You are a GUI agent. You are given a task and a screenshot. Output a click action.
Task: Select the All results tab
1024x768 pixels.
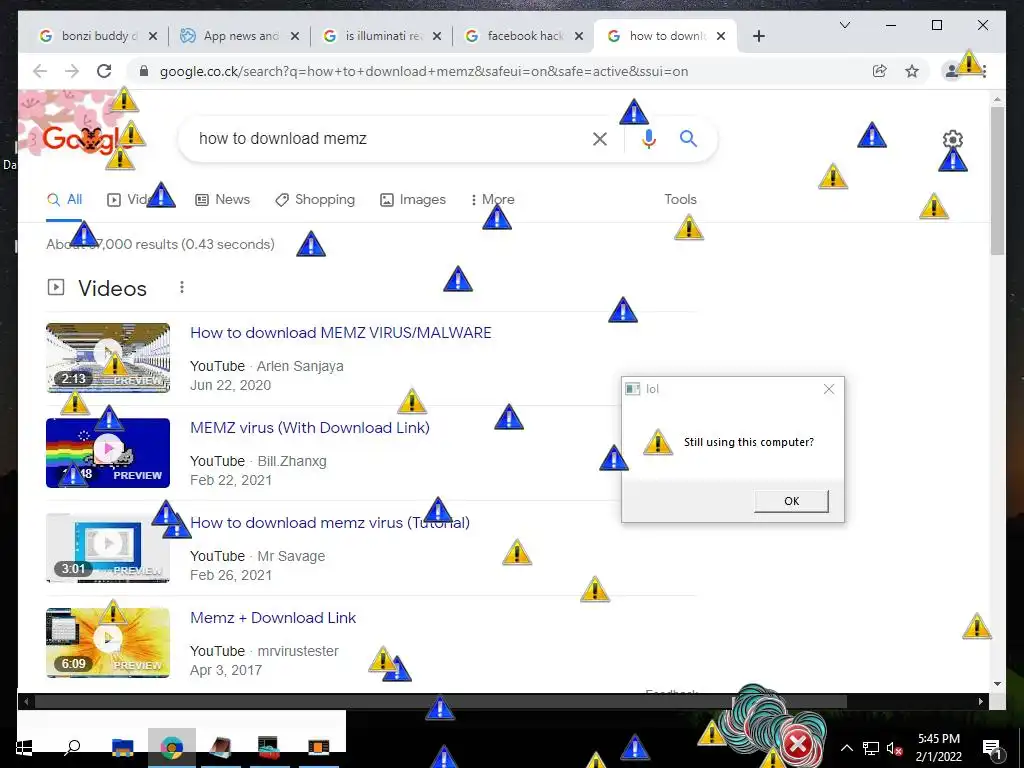click(x=65, y=199)
